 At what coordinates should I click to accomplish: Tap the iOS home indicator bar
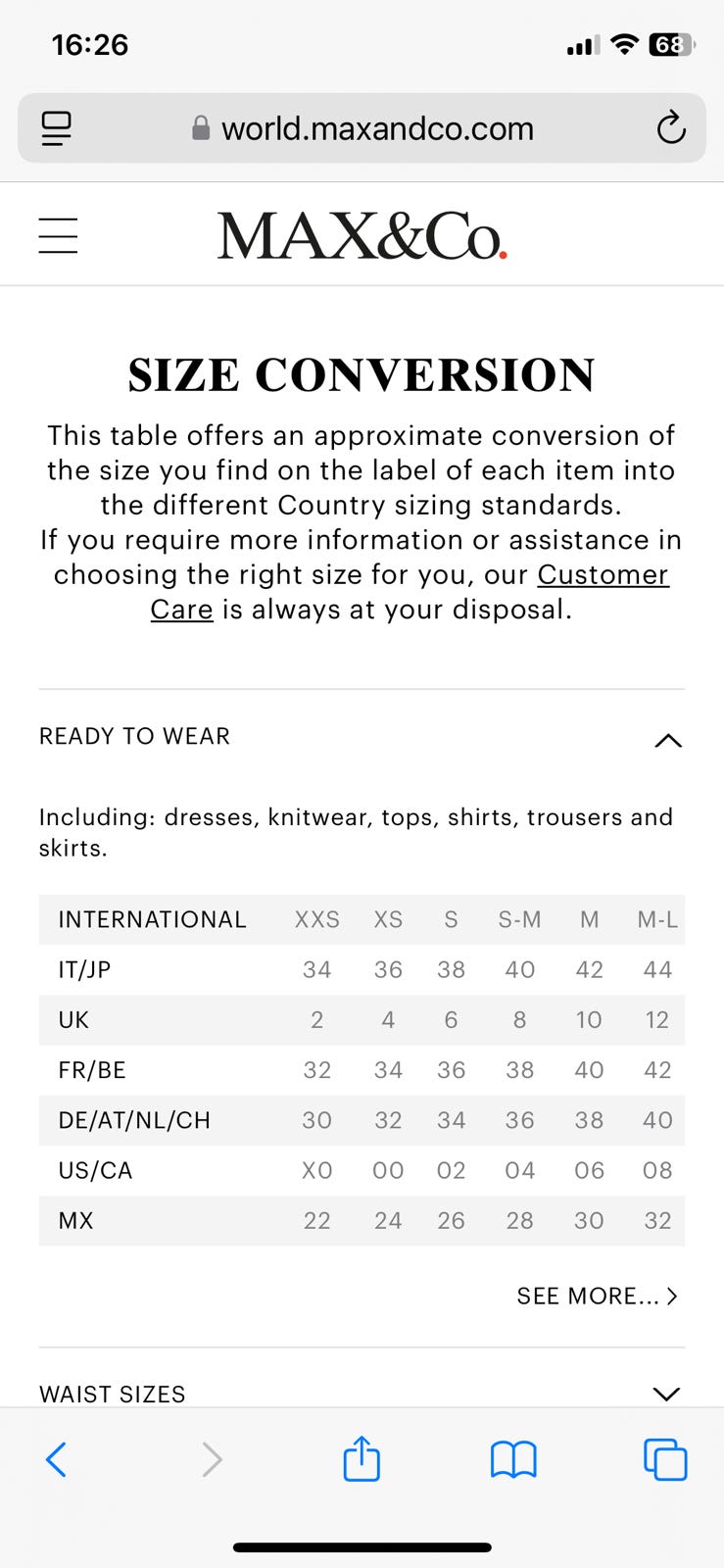(362, 1547)
